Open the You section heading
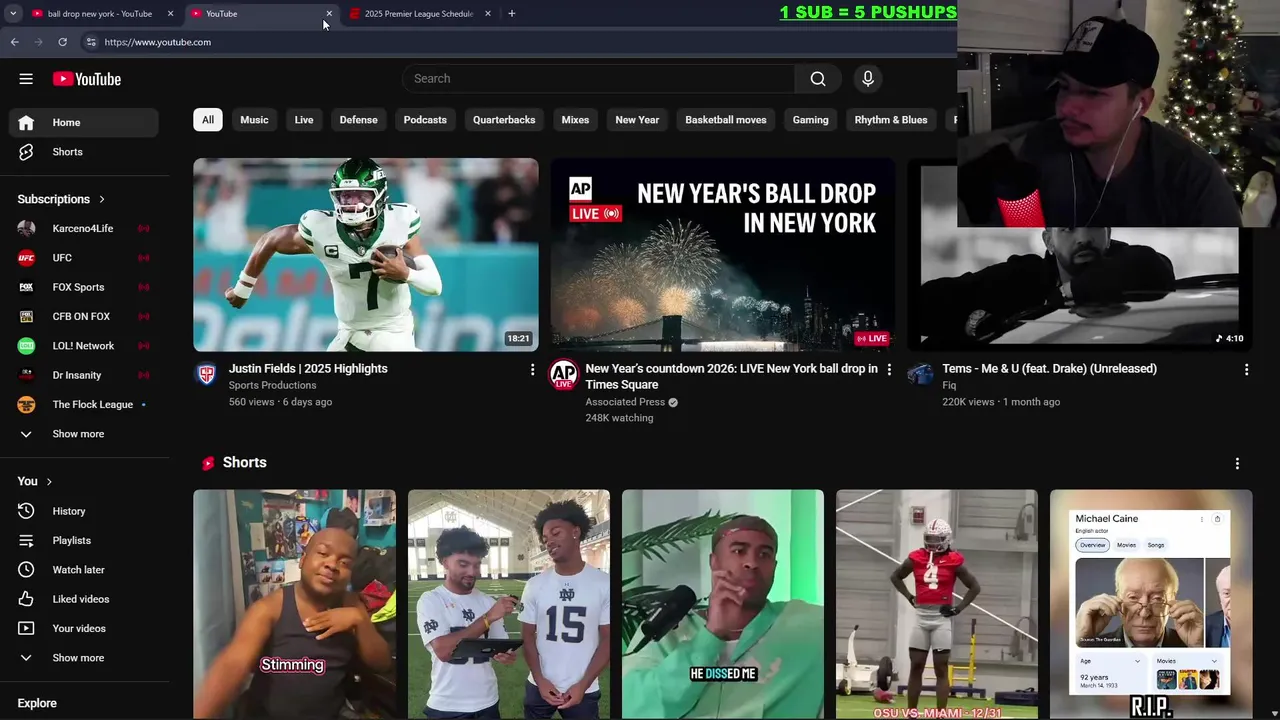Screen dimensions: 1280x720 35,481
